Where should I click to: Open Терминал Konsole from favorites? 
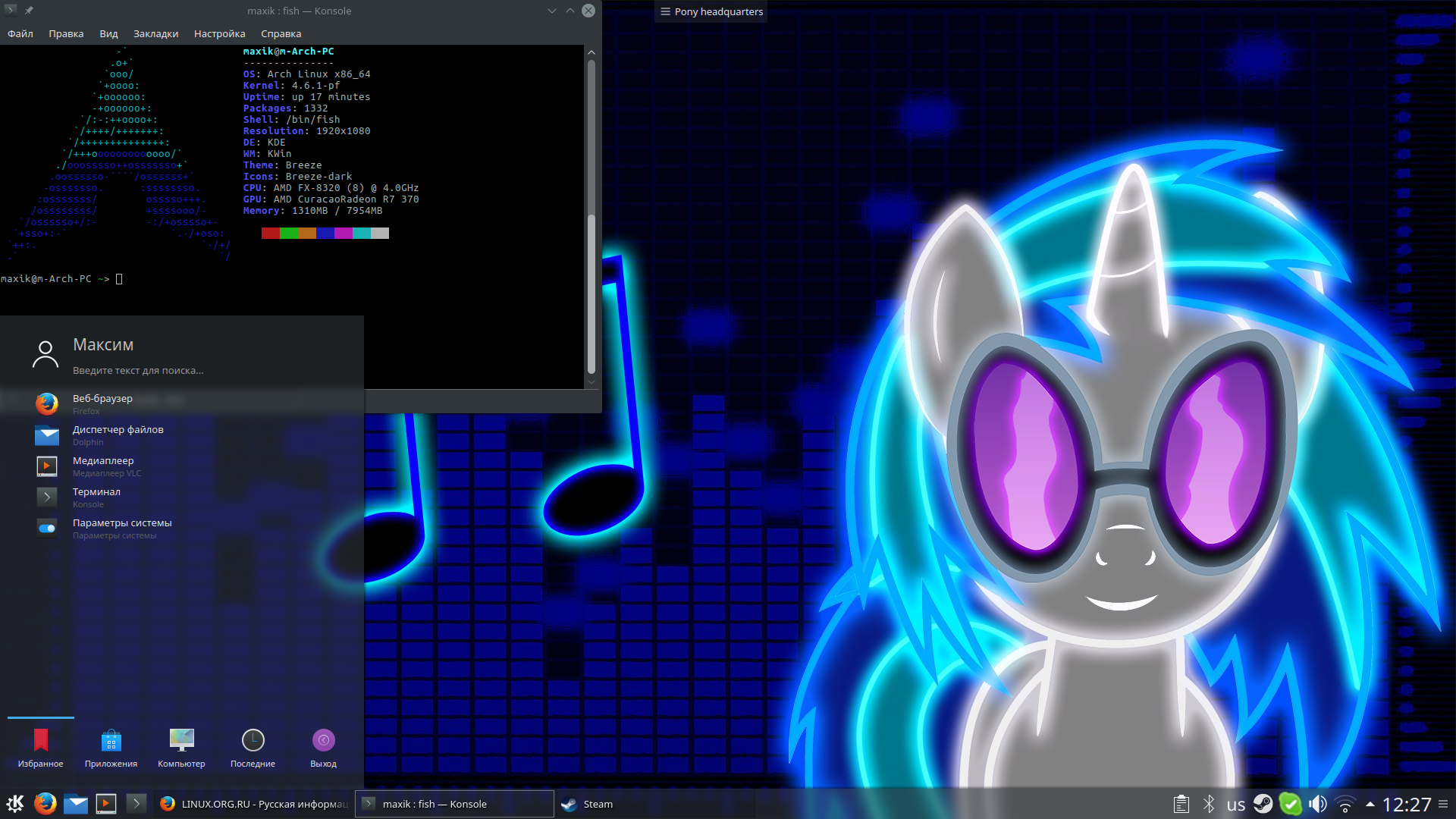[x=182, y=497]
